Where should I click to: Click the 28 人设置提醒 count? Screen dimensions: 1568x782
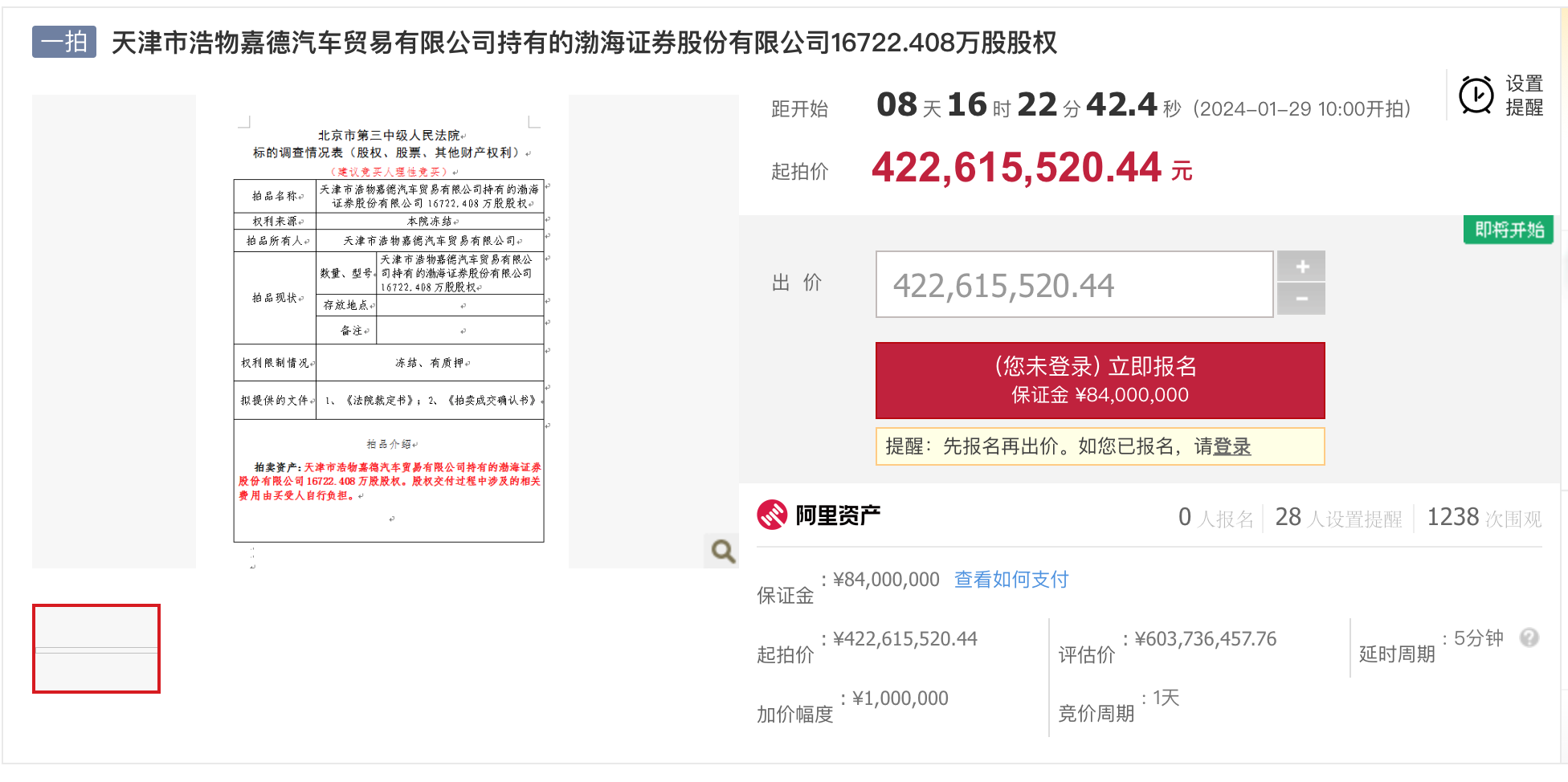tap(1338, 518)
